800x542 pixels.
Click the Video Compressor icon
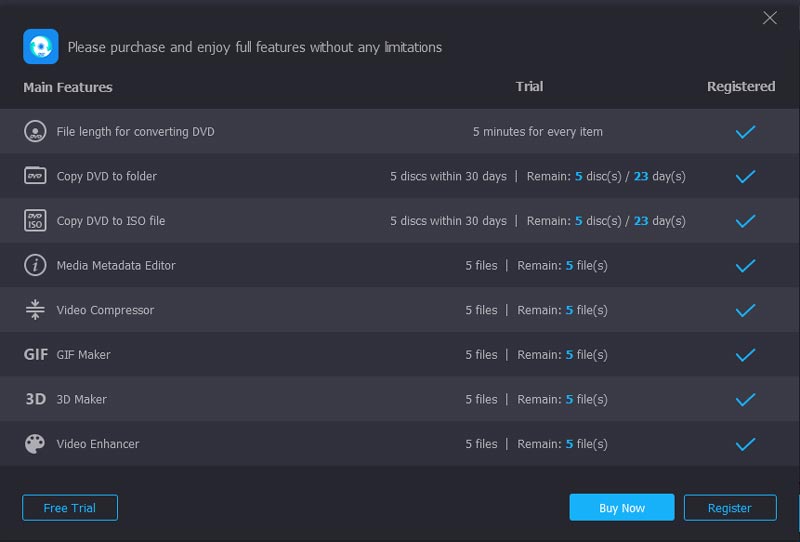pos(35,310)
